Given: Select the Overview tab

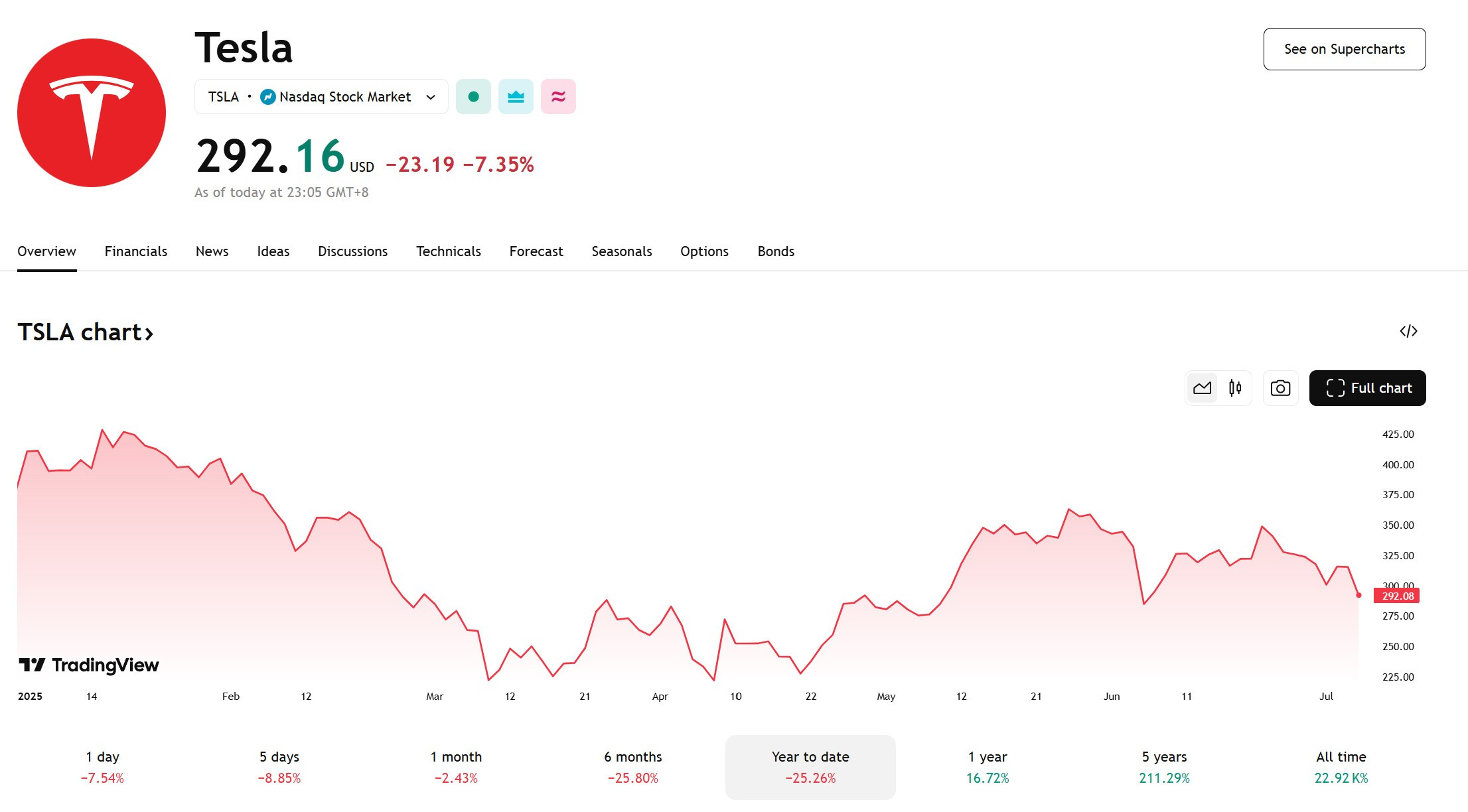Looking at the screenshot, I should [x=46, y=251].
